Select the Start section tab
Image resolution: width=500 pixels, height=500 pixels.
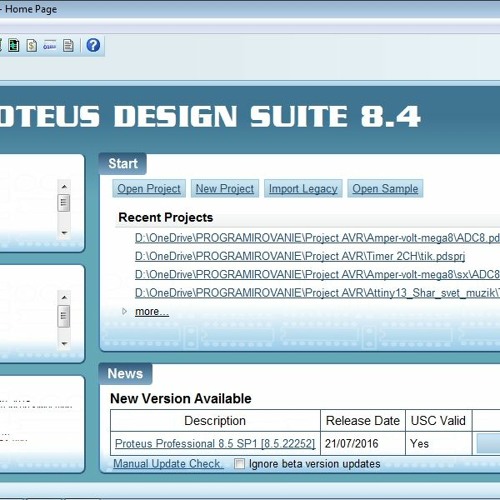[x=123, y=164]
